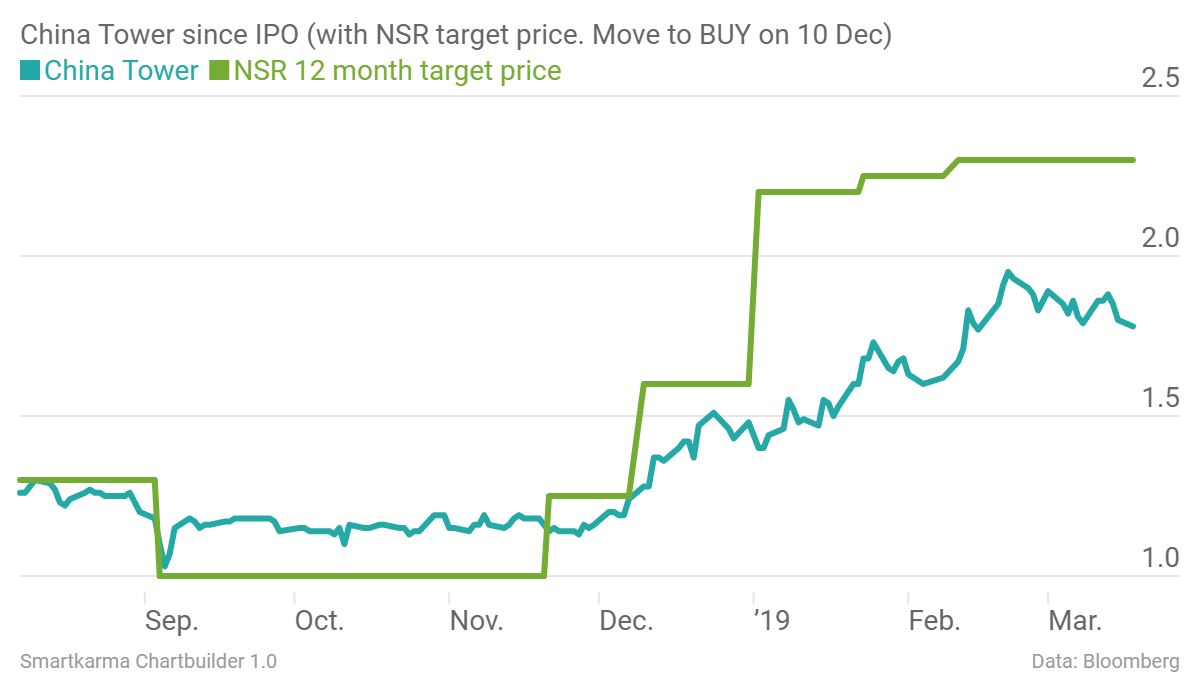1200x676 pixels.
Task: Select the "Oct." x-axis label
Action: (x=319, y=621)
